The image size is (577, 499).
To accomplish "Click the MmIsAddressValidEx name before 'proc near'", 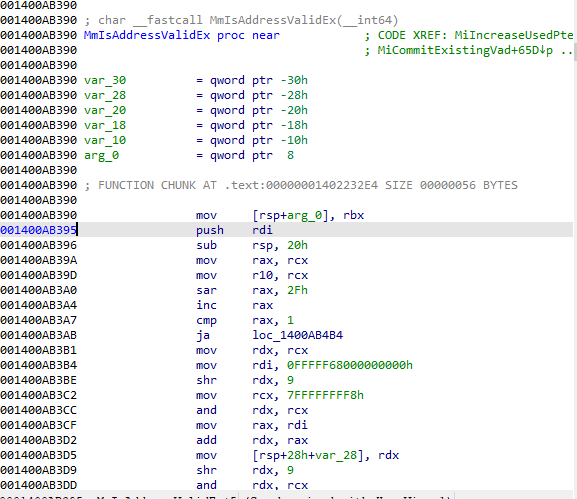I will (147, 35).
